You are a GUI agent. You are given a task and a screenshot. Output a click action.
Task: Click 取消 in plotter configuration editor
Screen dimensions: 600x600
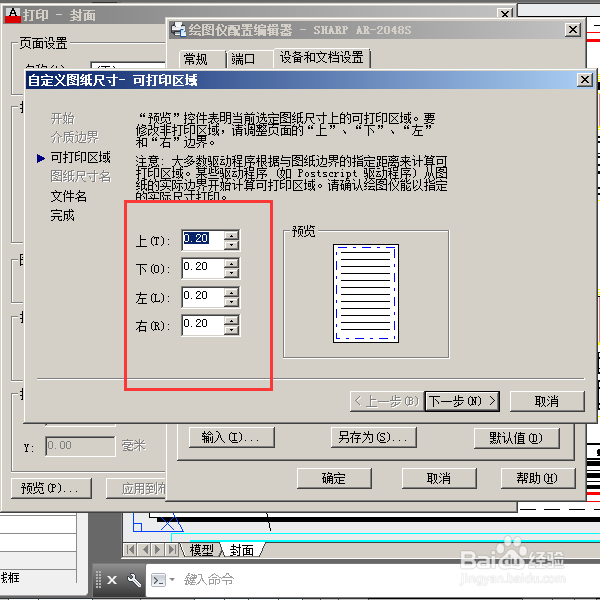point(439,478)
